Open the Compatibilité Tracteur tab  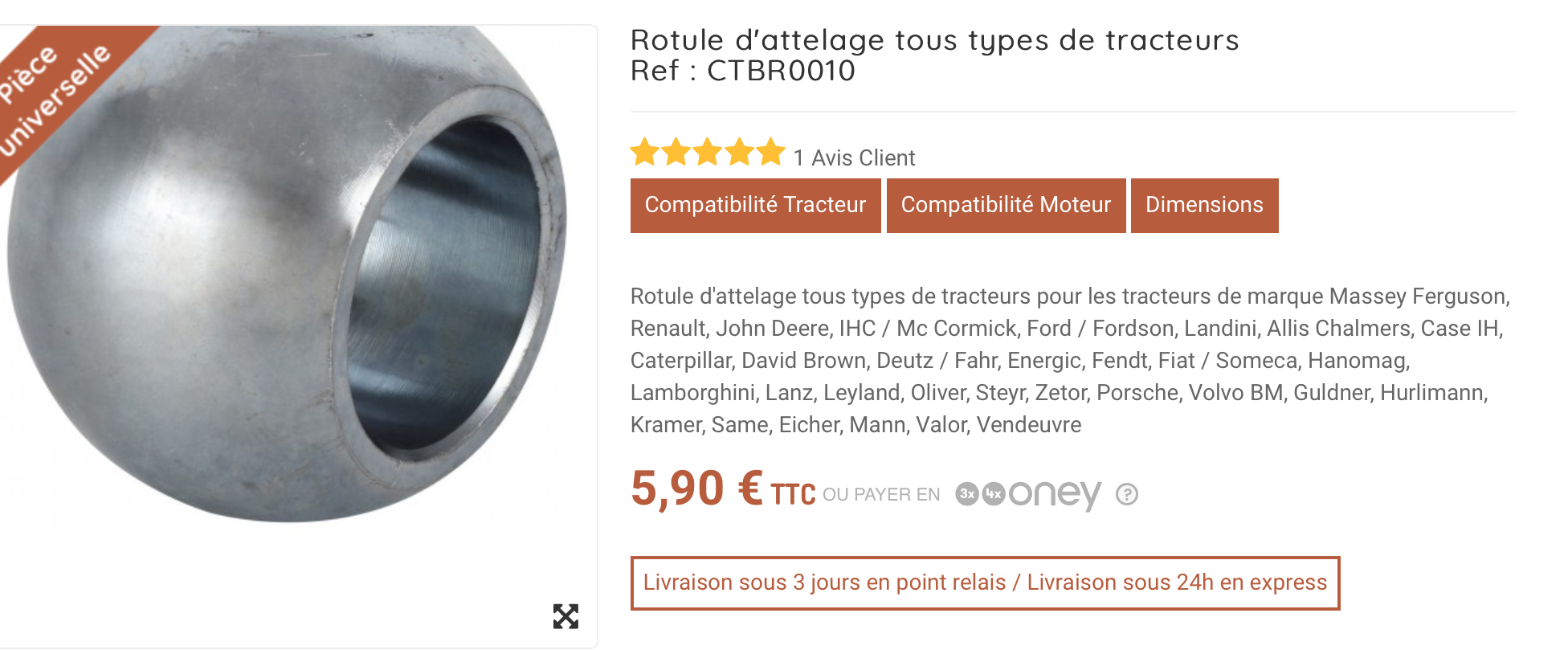(x=755, y=205)
